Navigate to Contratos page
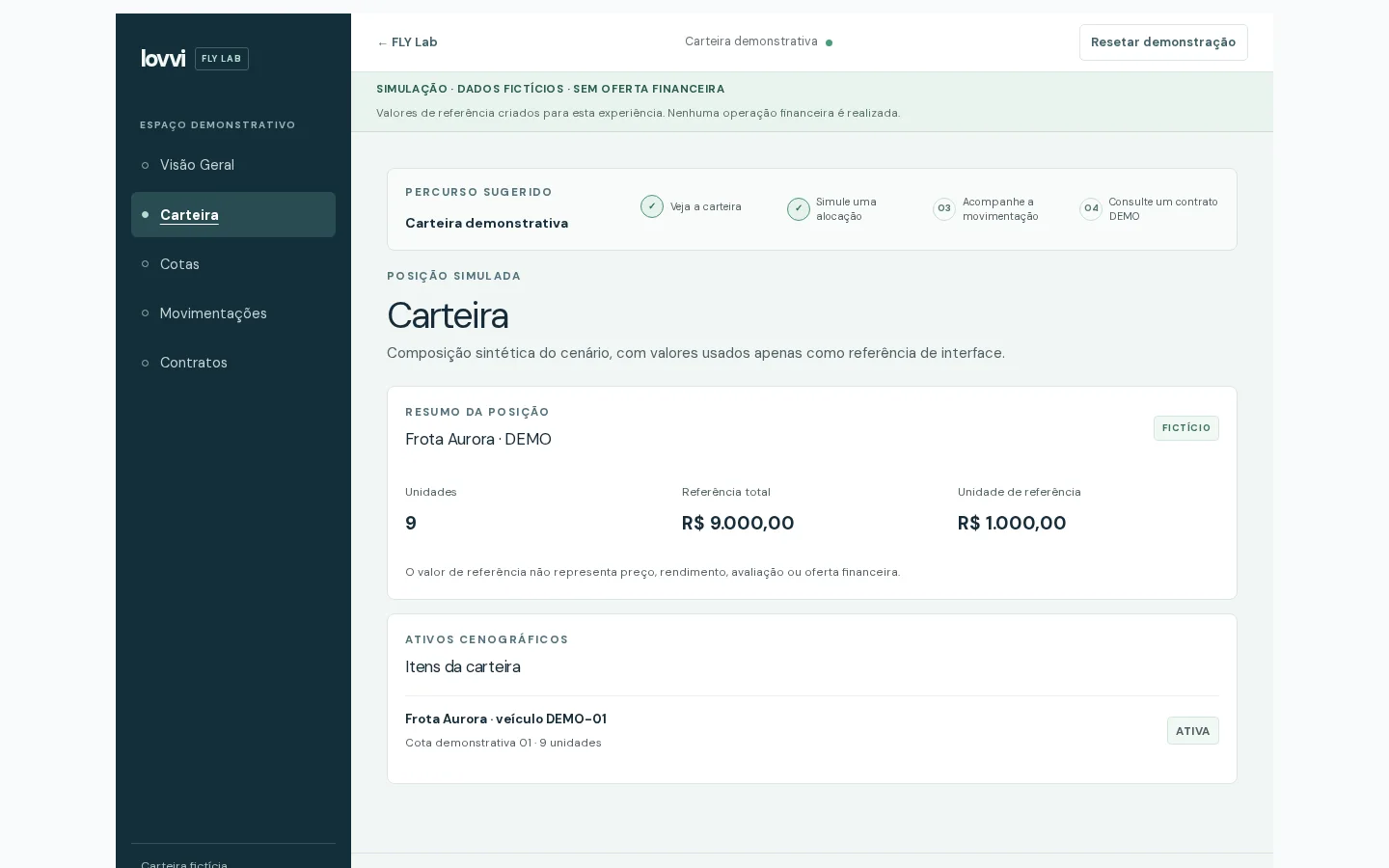 233,363
